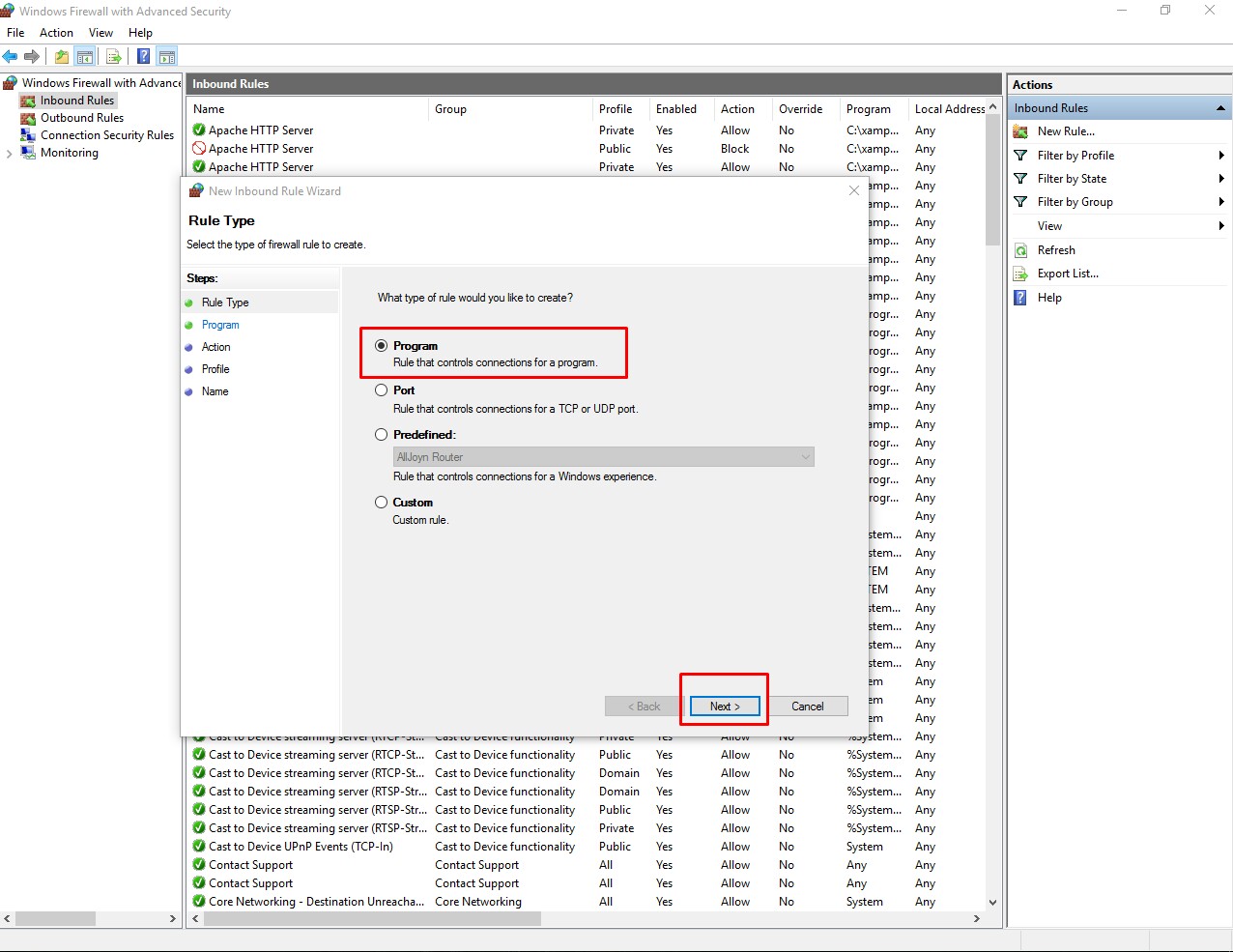Screen dimensions: 1233x952
Task: Click the blue Help toolbar icon
Action: (143, 56)
